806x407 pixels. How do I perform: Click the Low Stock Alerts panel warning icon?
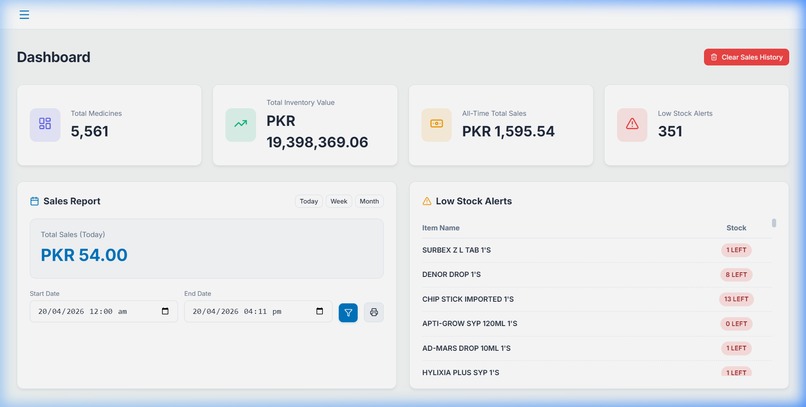click(x=427, y=201)
